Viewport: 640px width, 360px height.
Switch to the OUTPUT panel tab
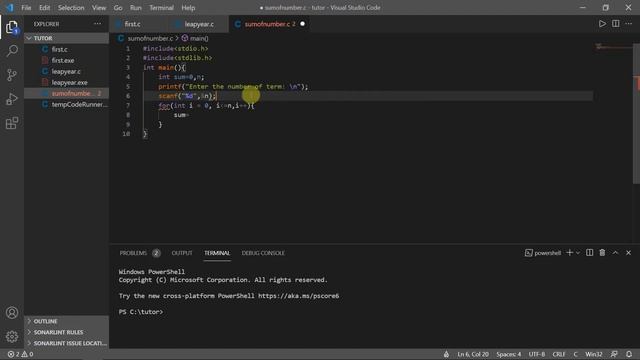click(182, 253)
